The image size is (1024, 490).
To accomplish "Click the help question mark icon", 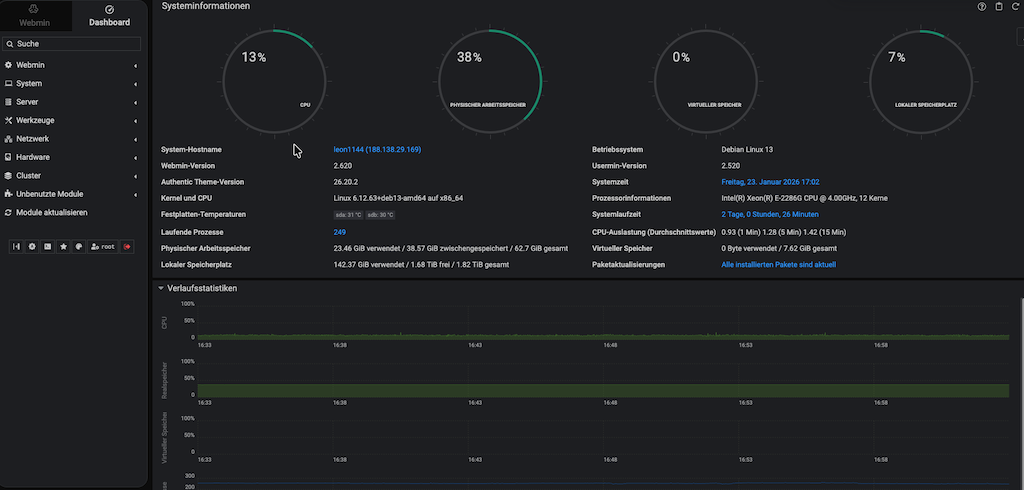I will (x=982, y=7).
